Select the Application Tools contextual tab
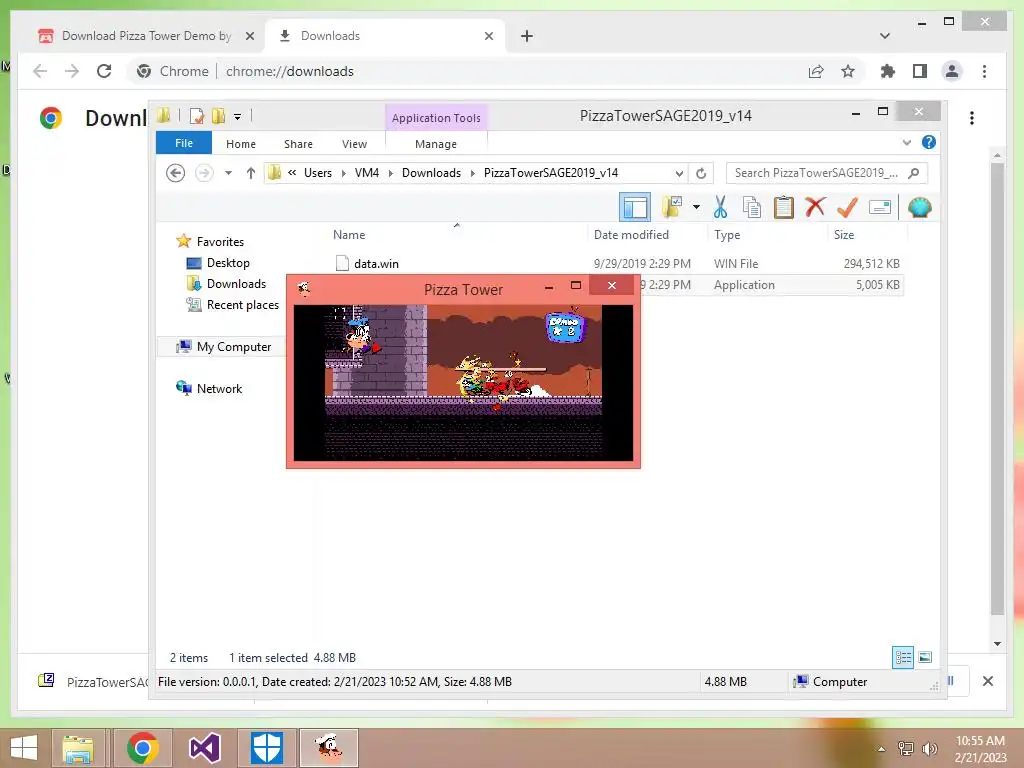The image size is (1024, 768). tap(436, 118)
